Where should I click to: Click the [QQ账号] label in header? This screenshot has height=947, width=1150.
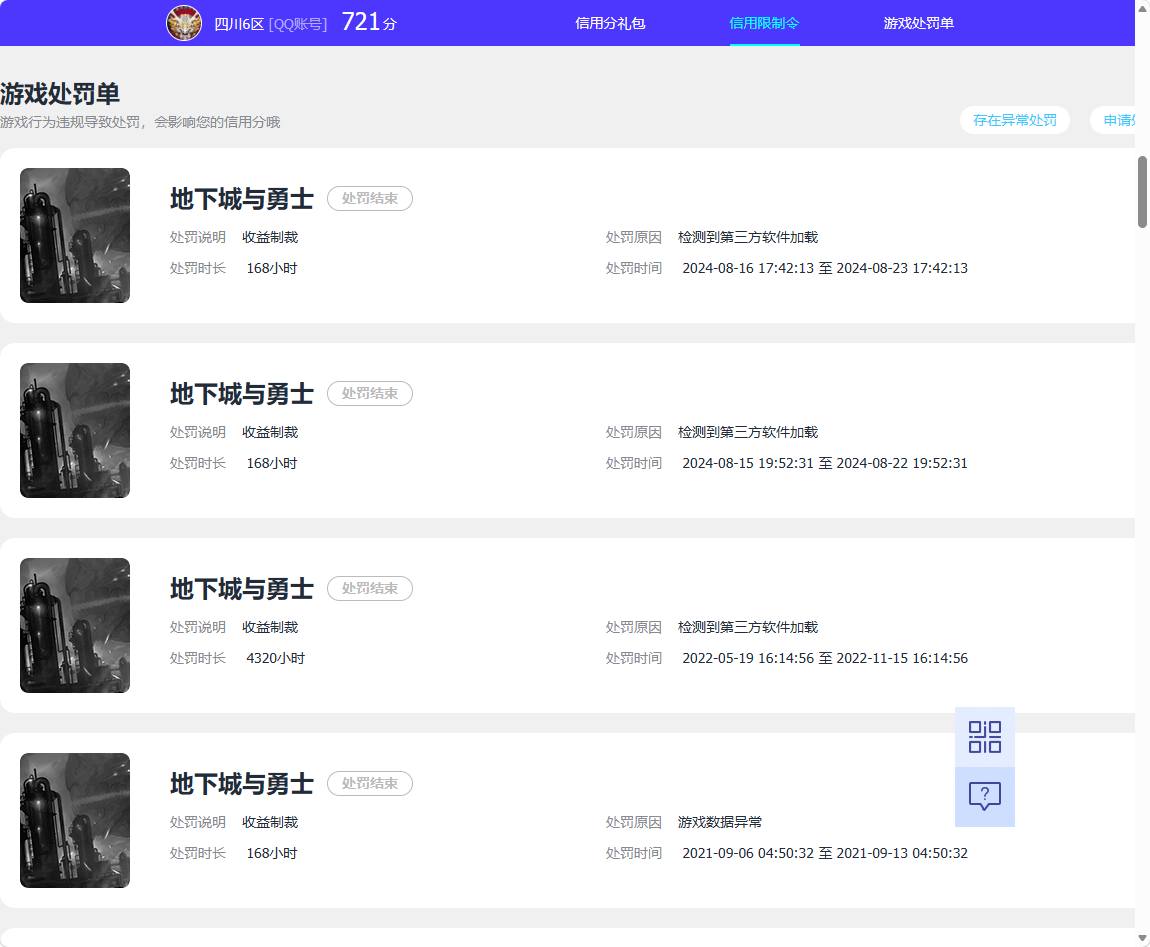pyautogui.click(x=298, y=24)
